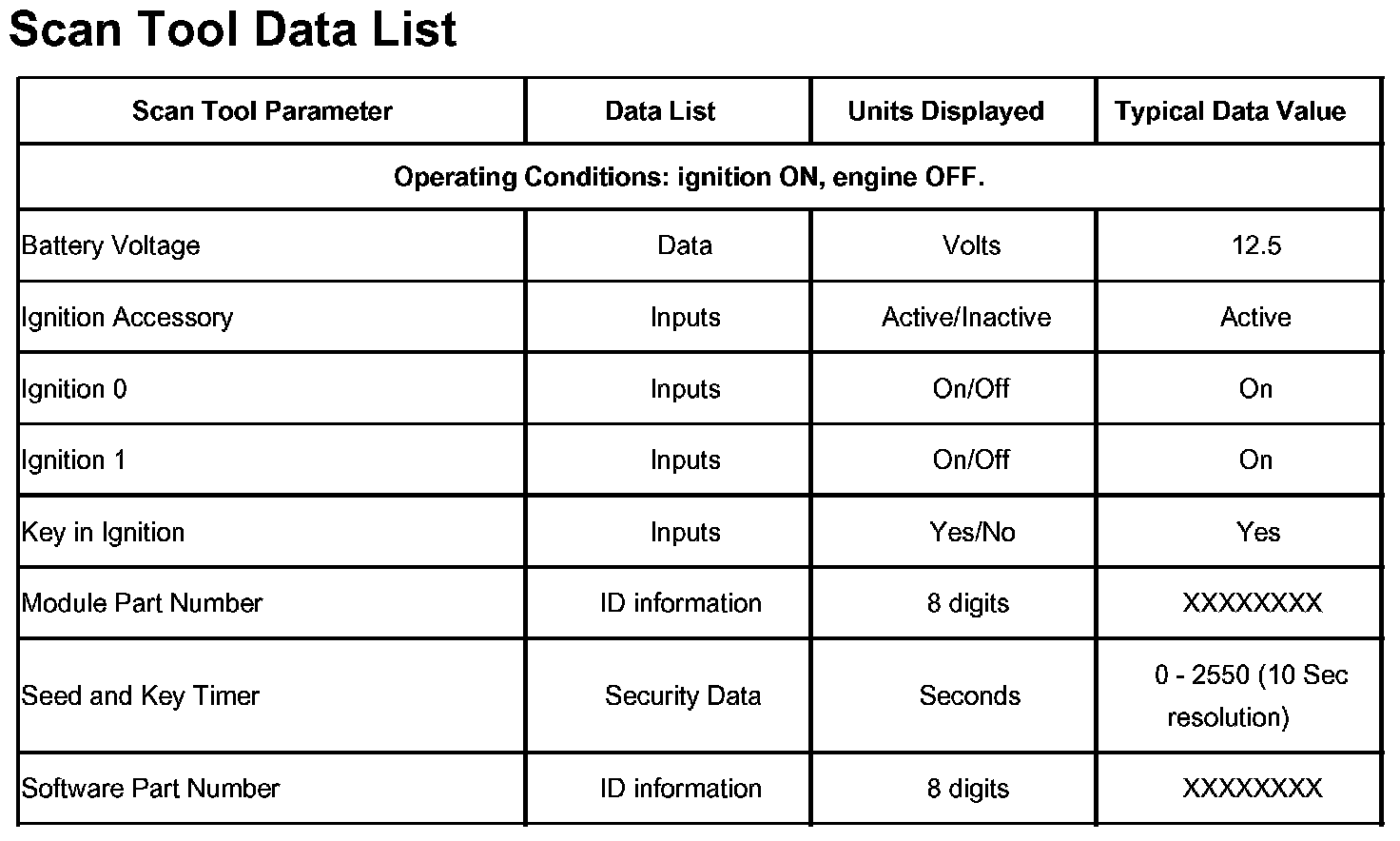
Task: Click the Scan Tool Data List title
Action: 233,30
